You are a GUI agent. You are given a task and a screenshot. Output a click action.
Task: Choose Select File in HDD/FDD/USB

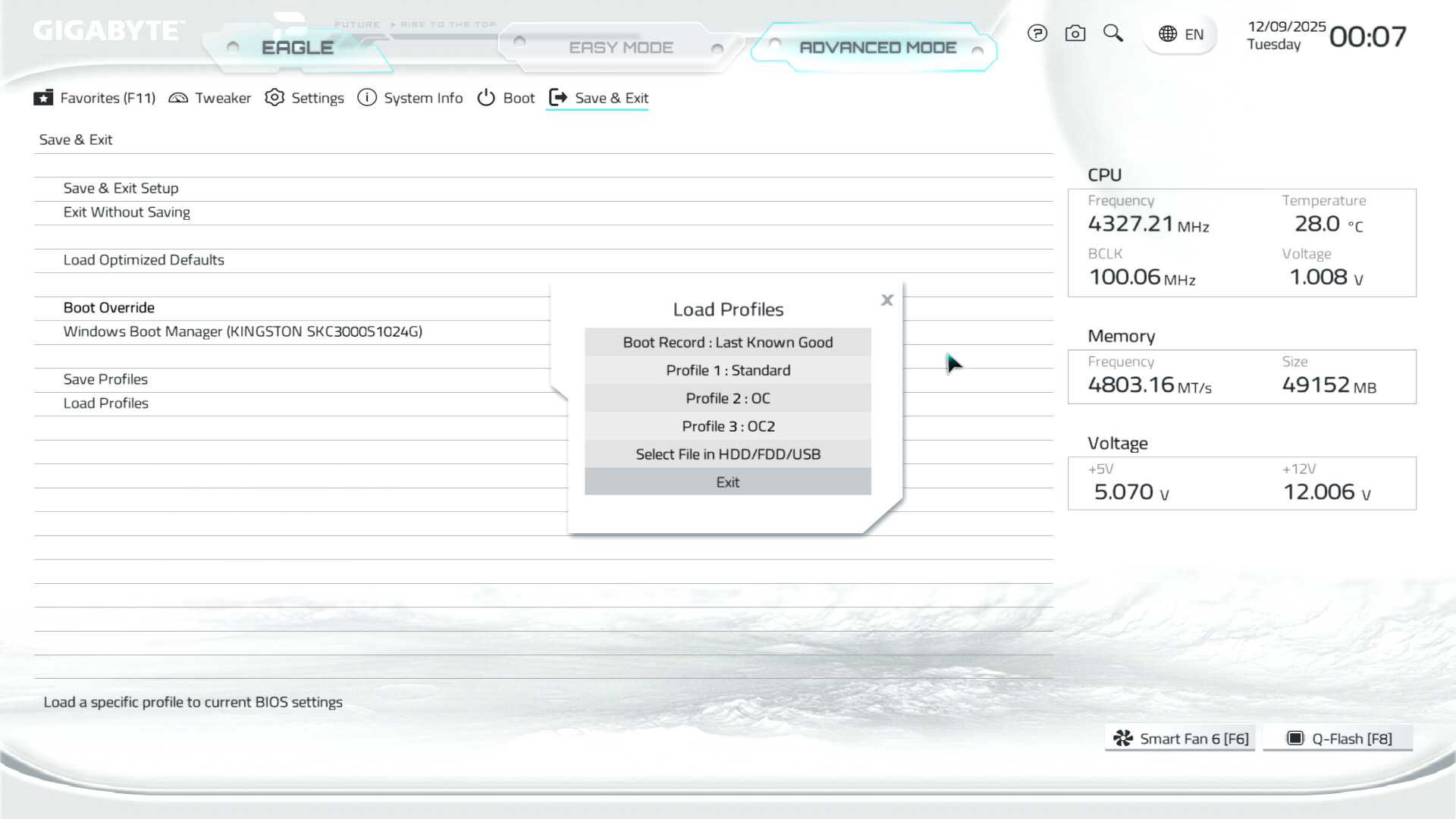pos(727,454)
